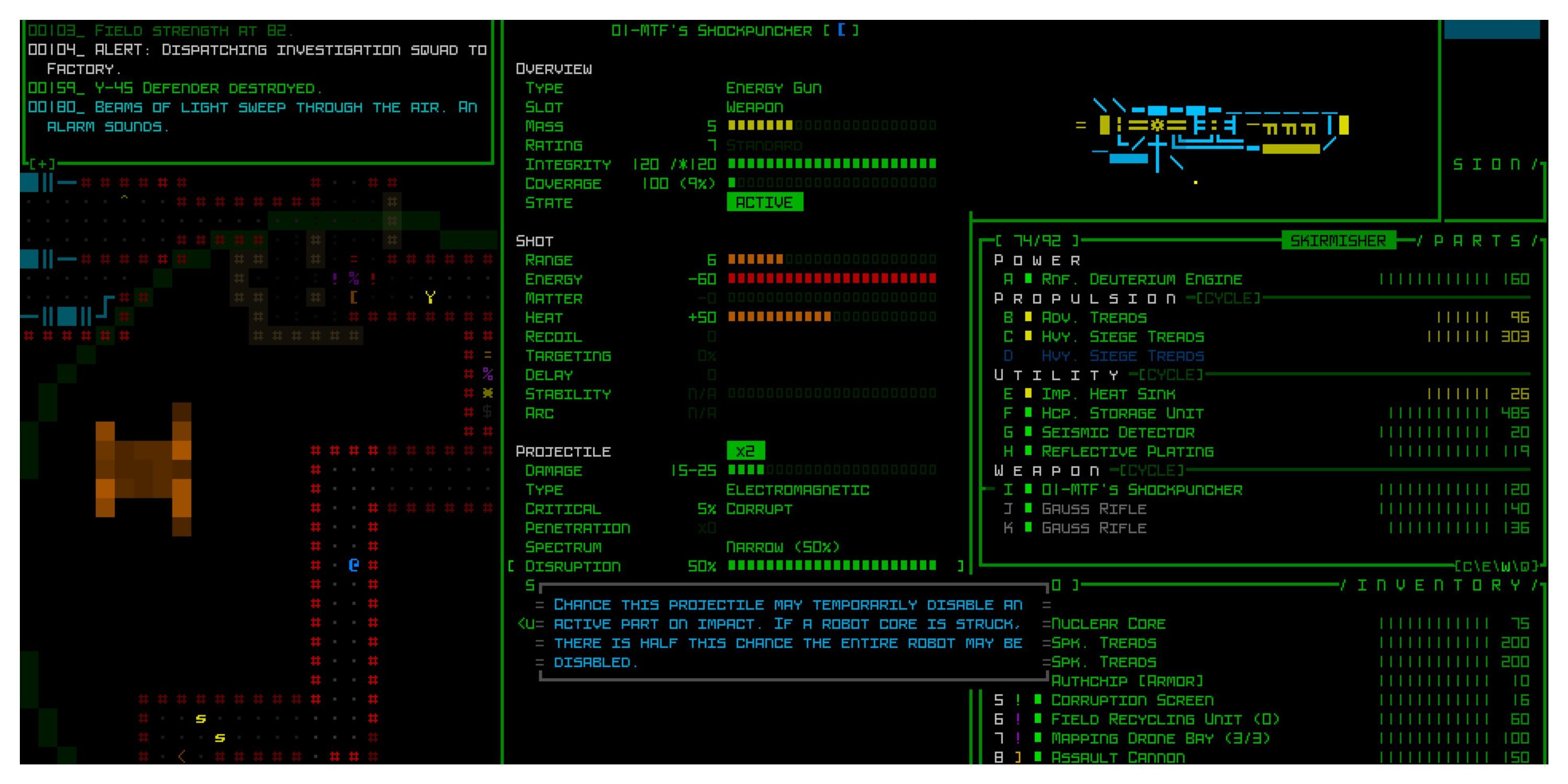The image size is (1568, 784).
Task: Select first Spk. Treads in inventory
Action: (1103, 643)
